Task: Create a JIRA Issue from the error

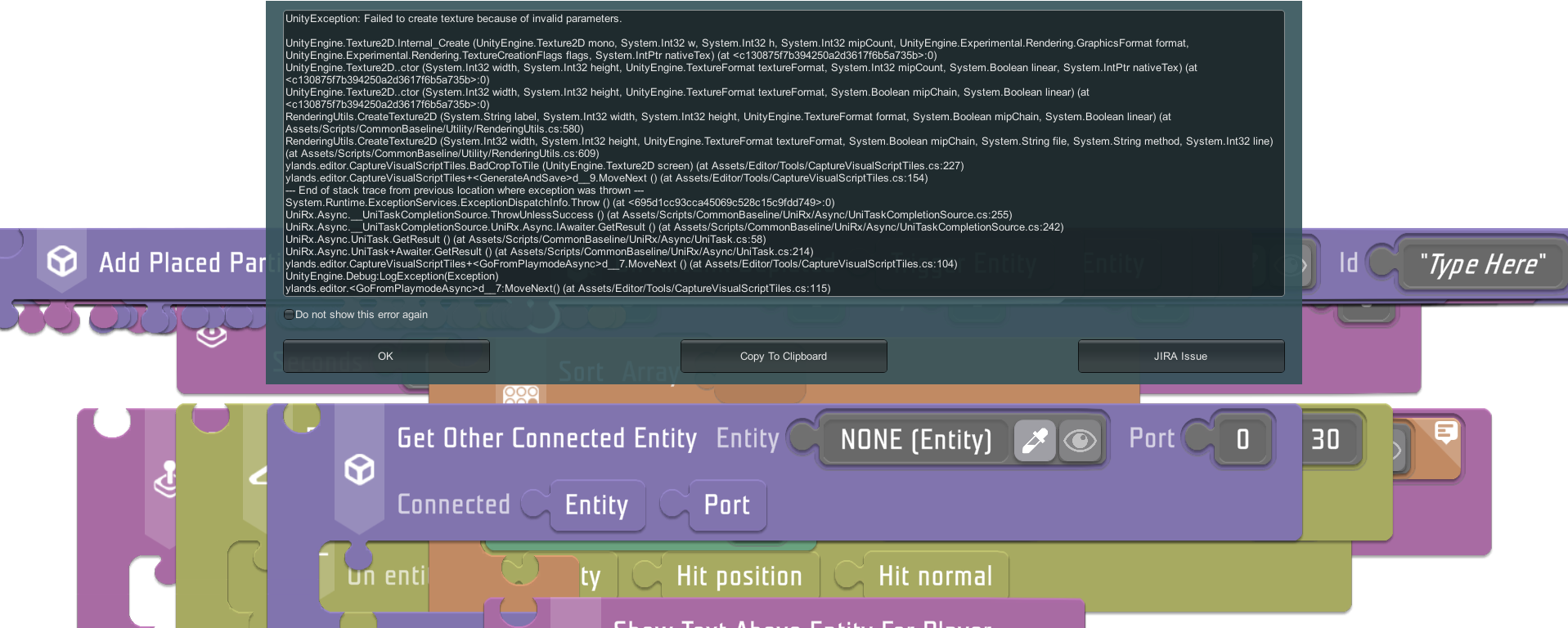Action: tap(1180, 357)
